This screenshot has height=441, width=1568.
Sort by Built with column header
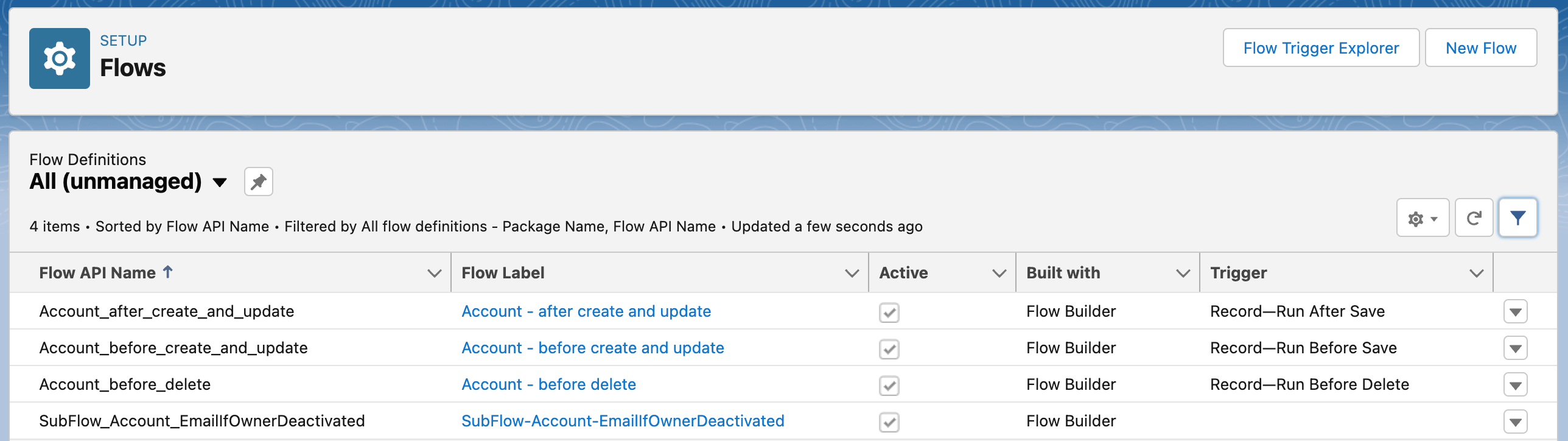click(1063, 273)
